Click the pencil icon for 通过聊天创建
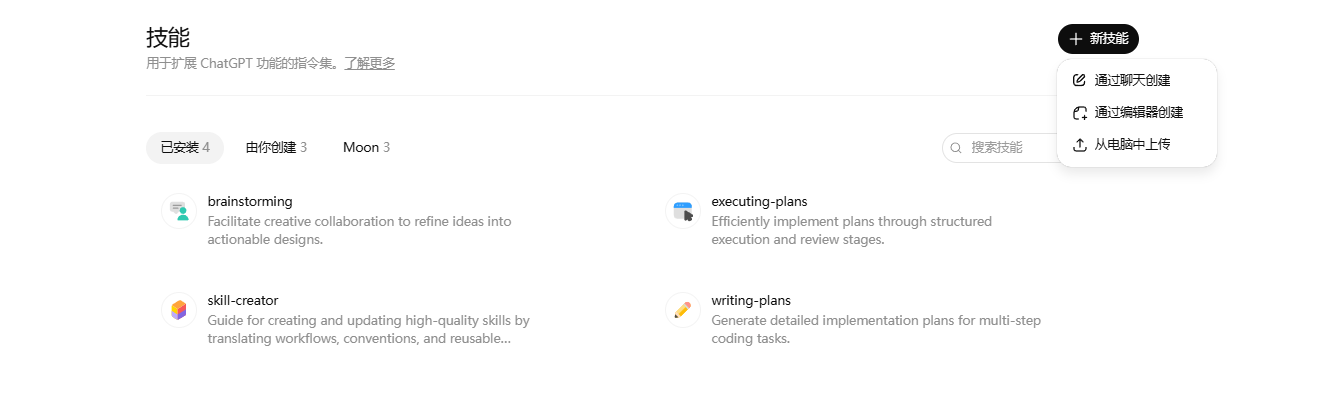 pos(1079,80)
